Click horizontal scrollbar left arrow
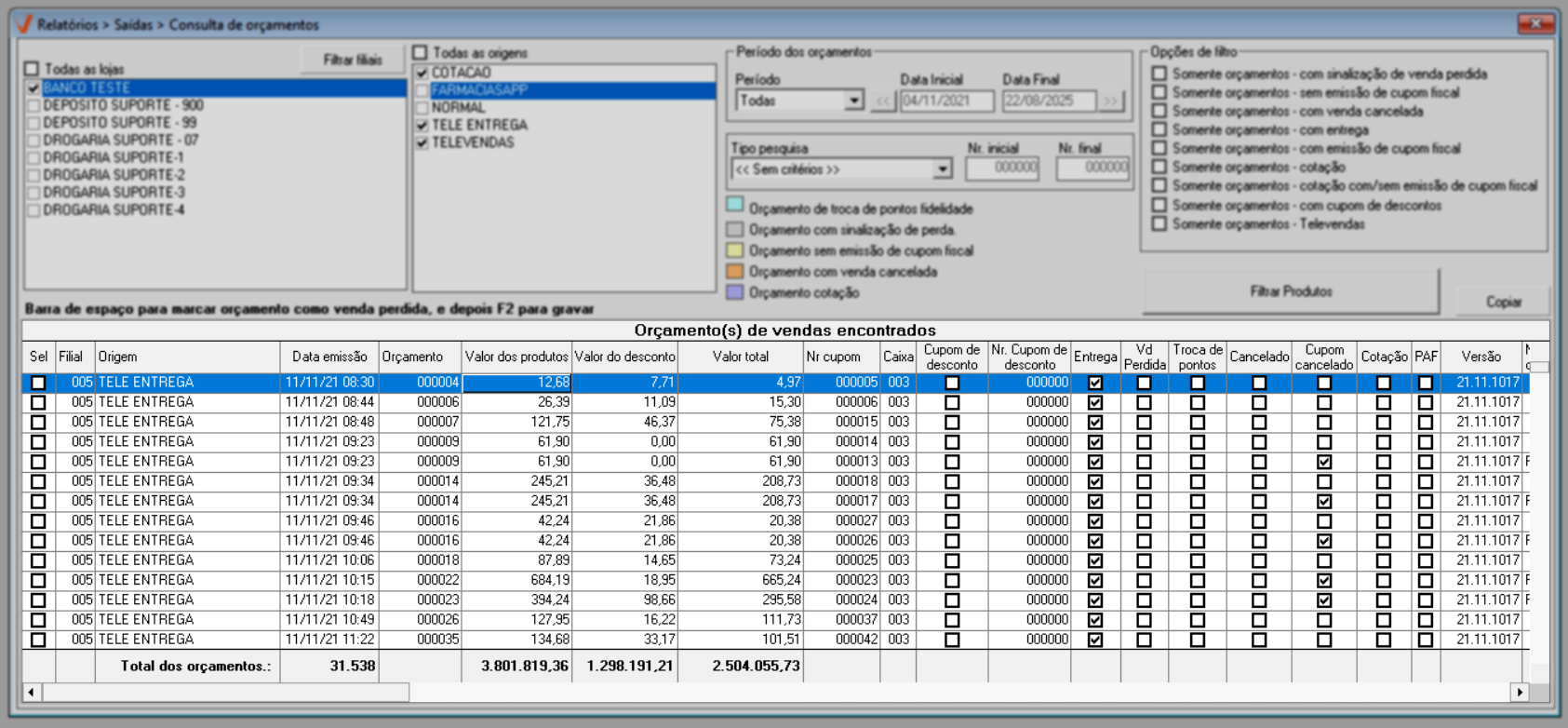 pos(32,692)
